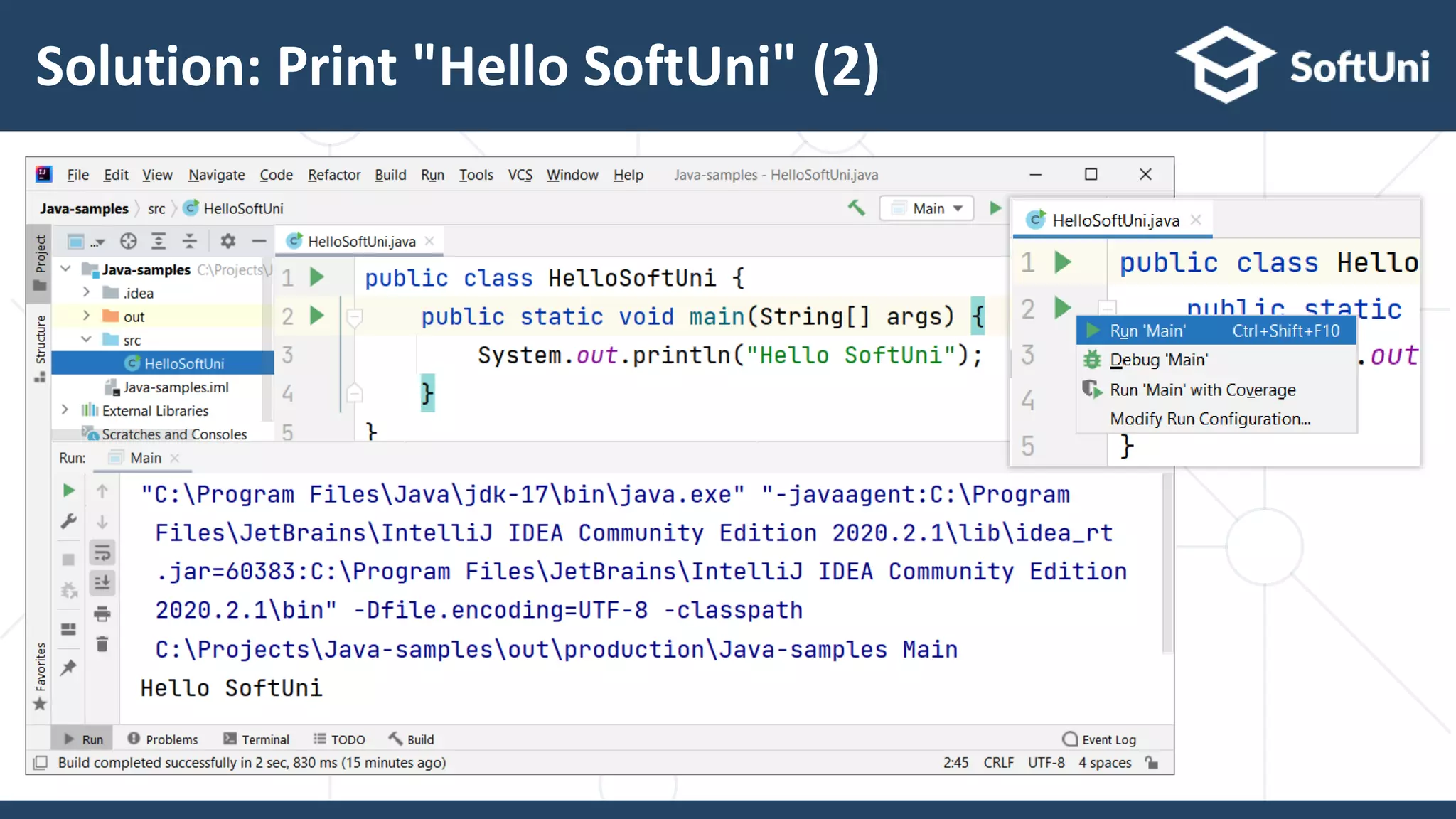Click the Stop square icon in Run panel

coord(69,560)
